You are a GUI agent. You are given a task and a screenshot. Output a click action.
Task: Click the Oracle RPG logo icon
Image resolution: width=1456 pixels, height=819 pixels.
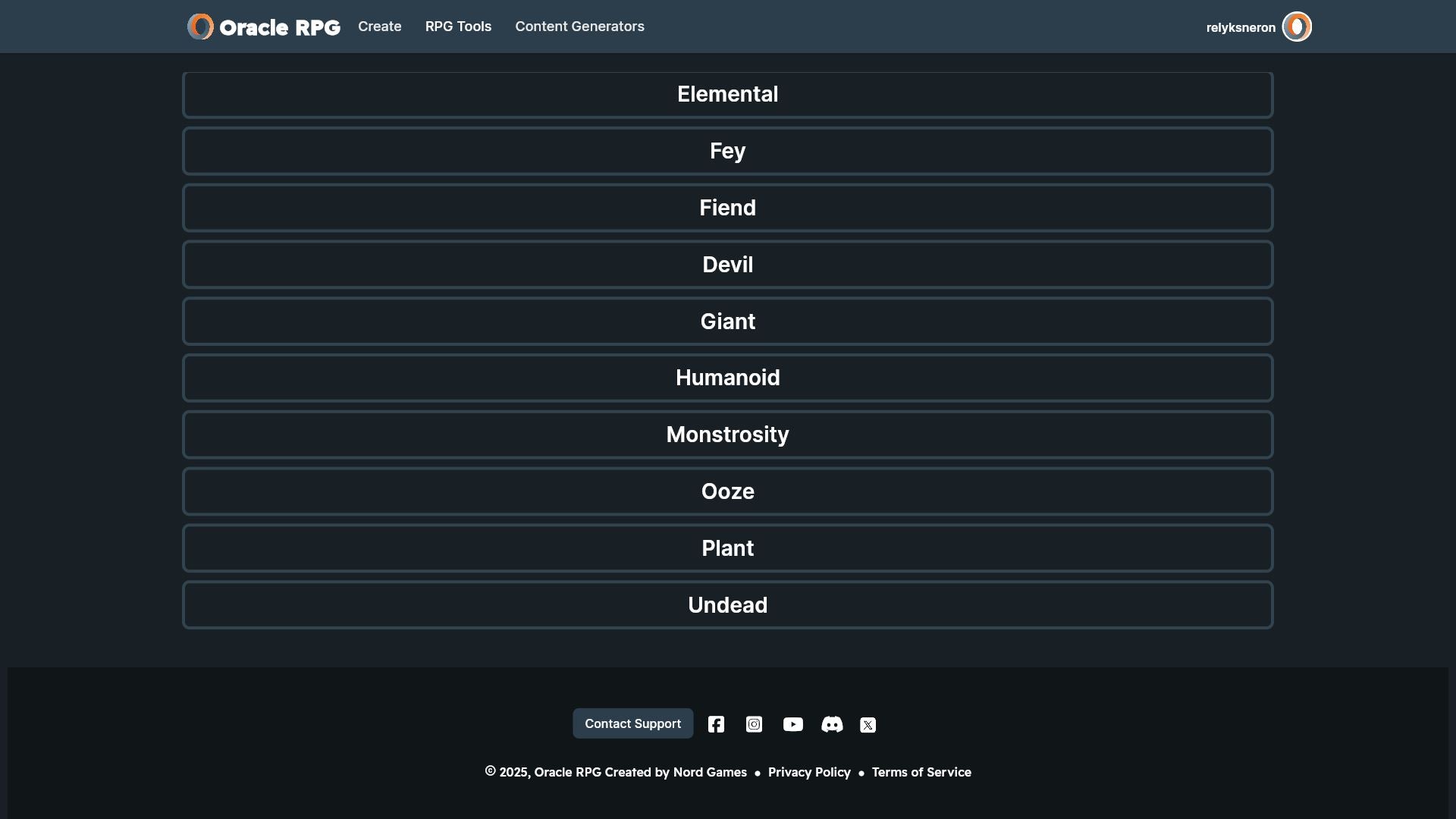click(x=201, y=27)
